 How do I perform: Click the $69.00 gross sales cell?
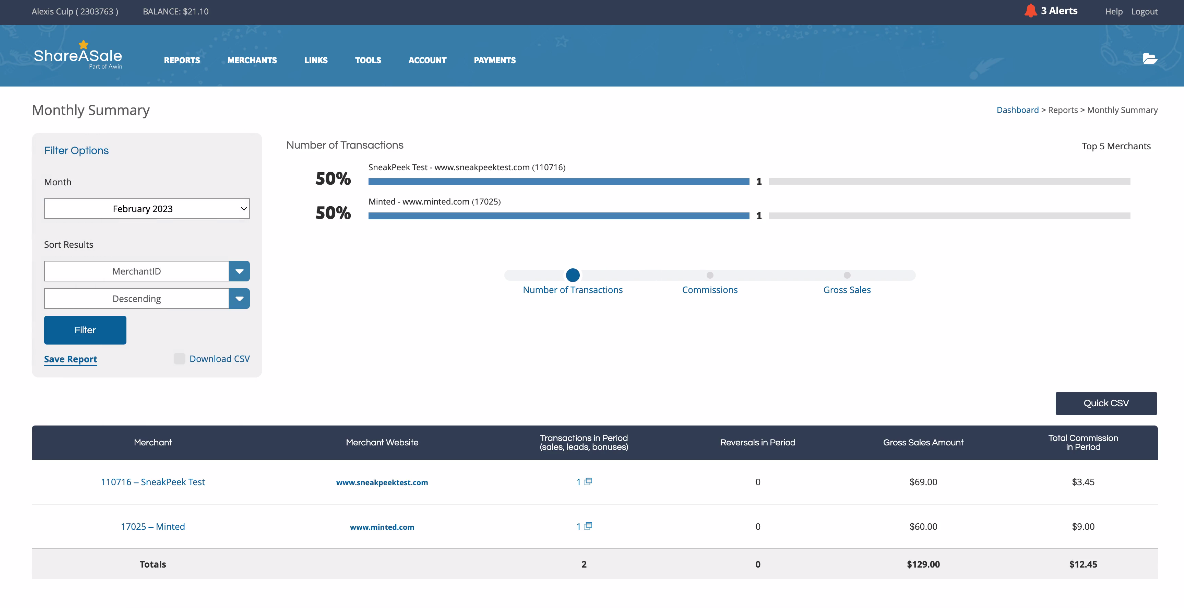click(923, 482)
